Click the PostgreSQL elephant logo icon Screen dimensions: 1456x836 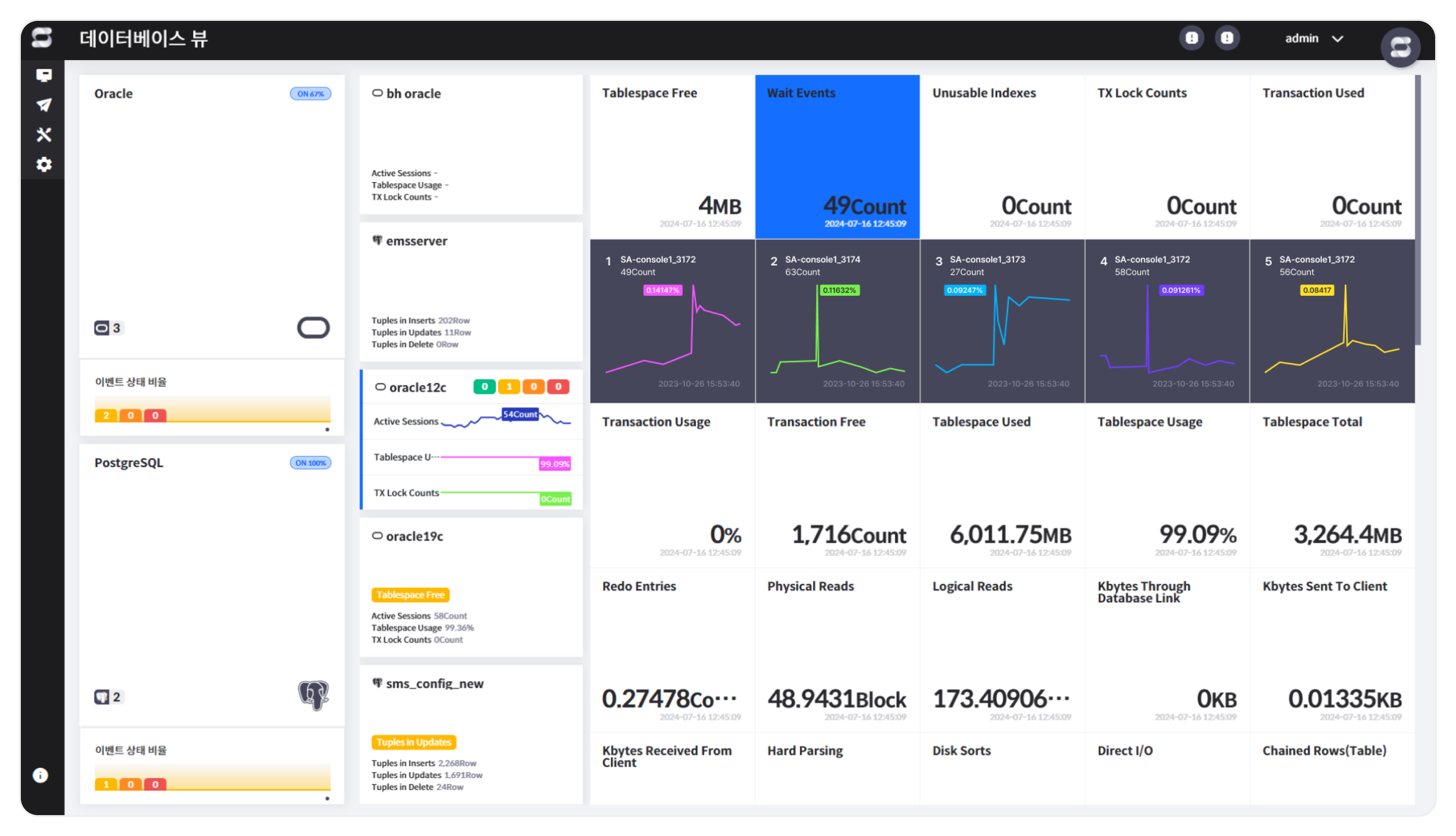(x=313, y=695)
